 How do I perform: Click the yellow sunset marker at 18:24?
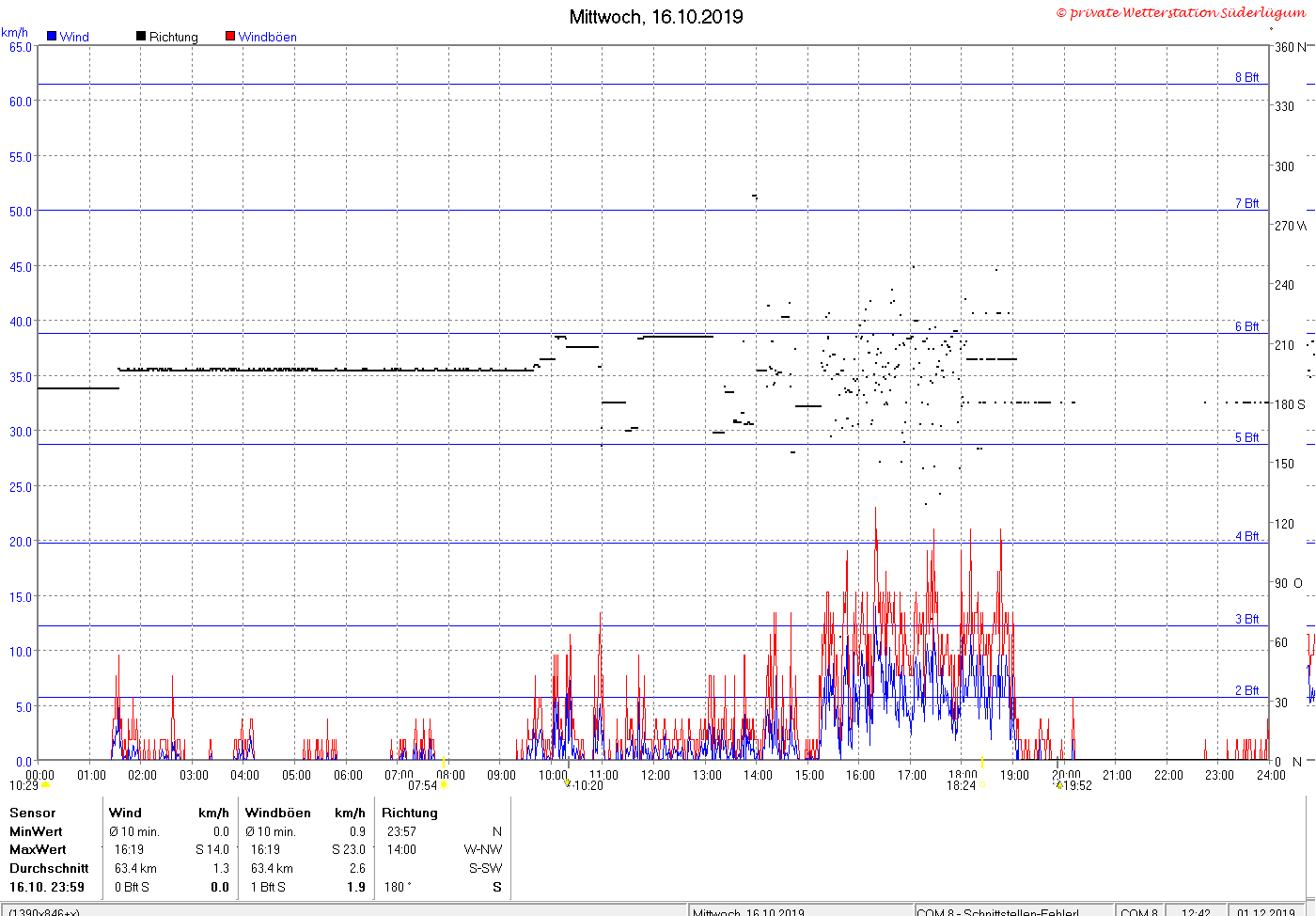pyautogui.click(x=981, y=785)
